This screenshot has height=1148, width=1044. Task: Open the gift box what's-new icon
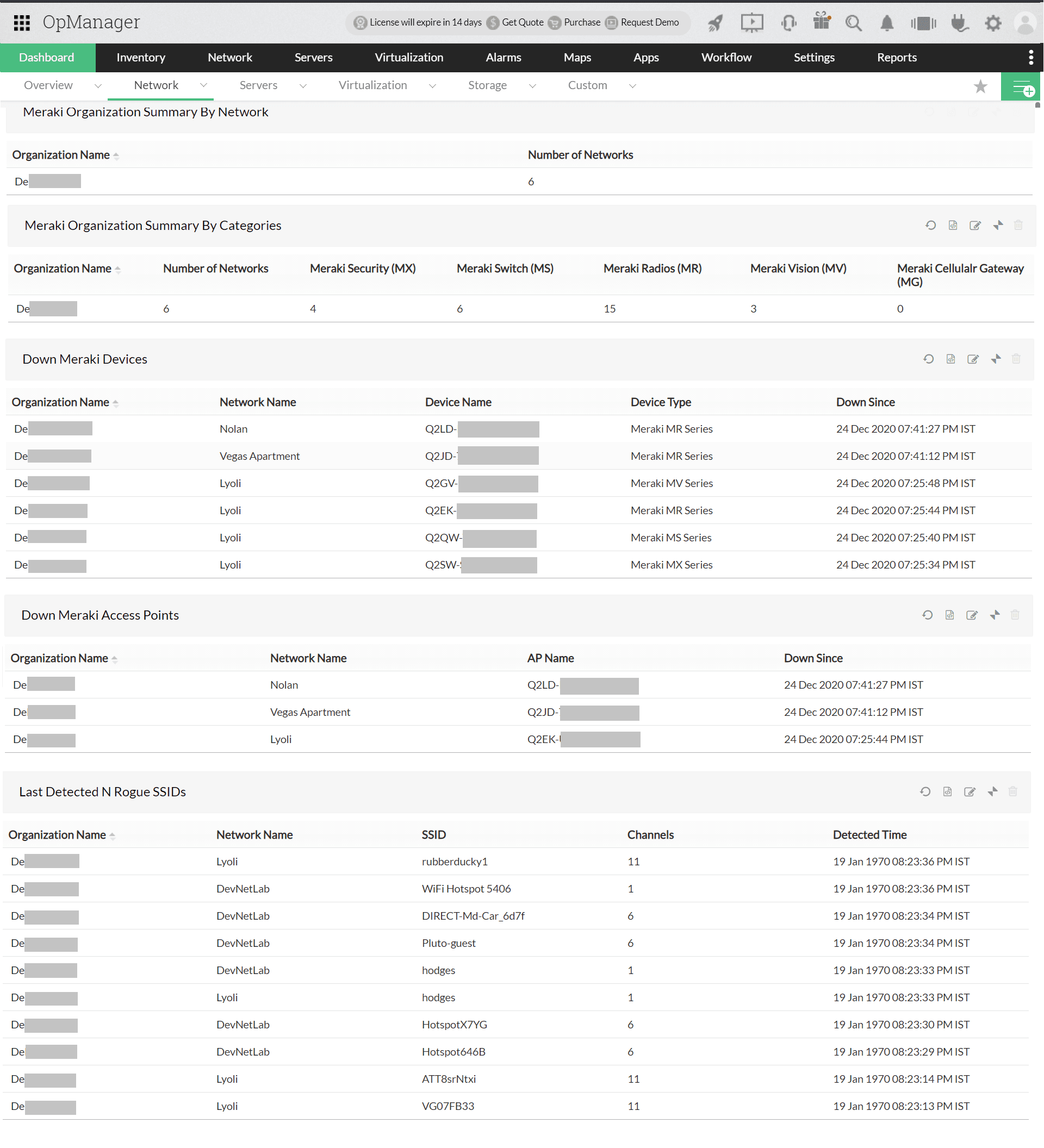coord(821,22)
